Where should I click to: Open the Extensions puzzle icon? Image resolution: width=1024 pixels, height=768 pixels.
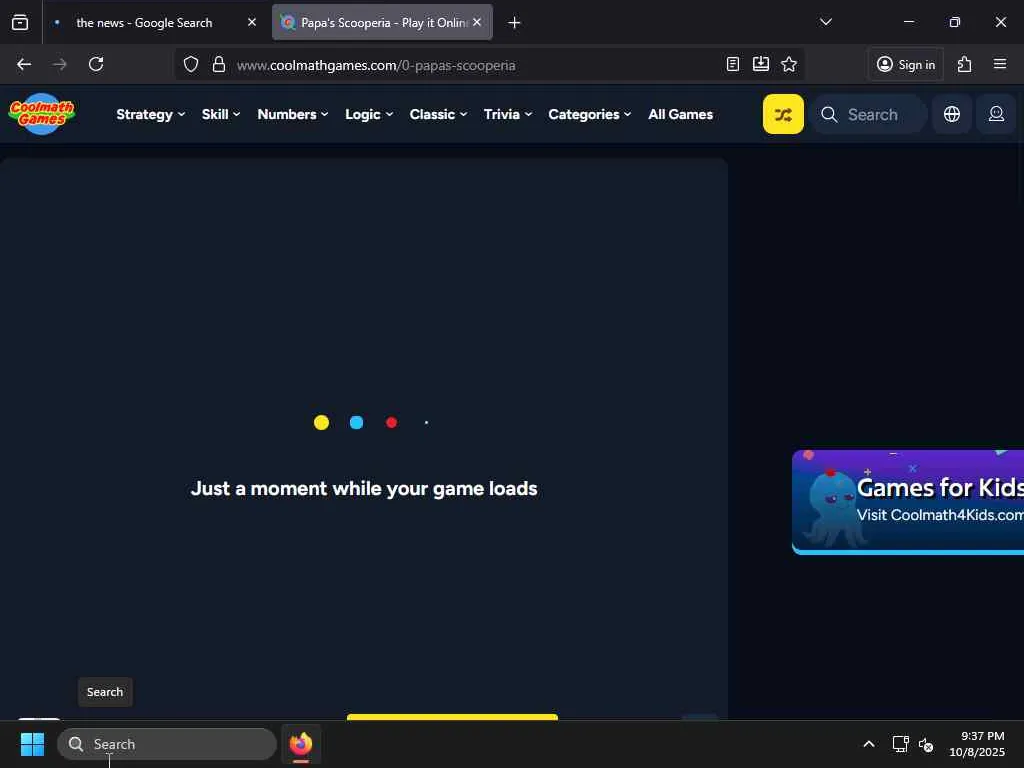[x=965, y=64]
